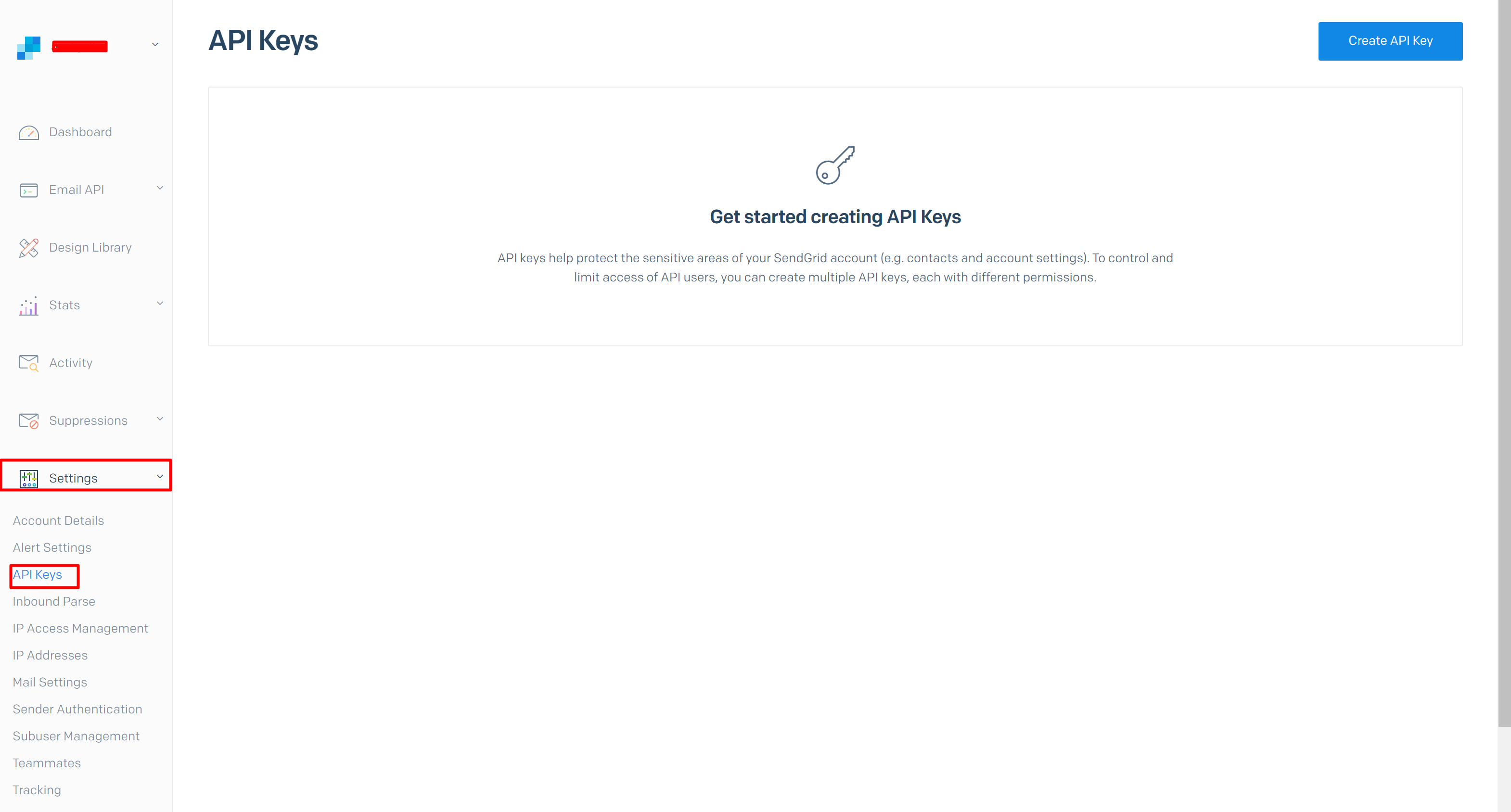Image resolution: width=1511 pixels, height=812 pixels.
Task: Expand the Suppressions dropdown
Action: click(88, 420)
